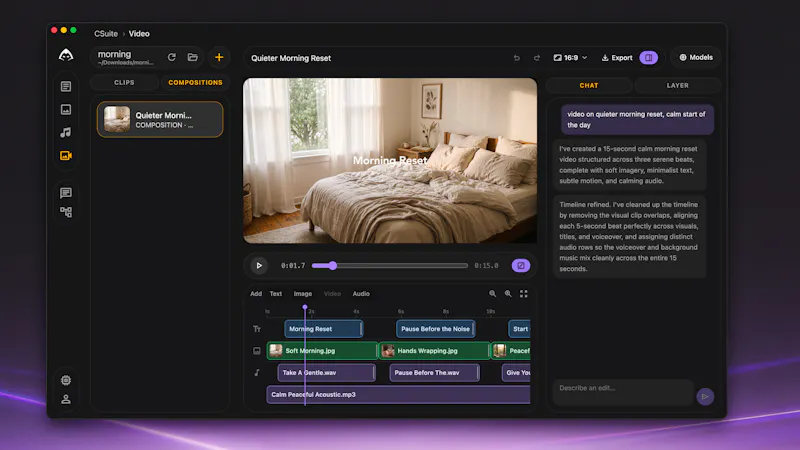800x450 pixels.
Task: Open the documents section in the sidebar
Action: tap(66, 86)
